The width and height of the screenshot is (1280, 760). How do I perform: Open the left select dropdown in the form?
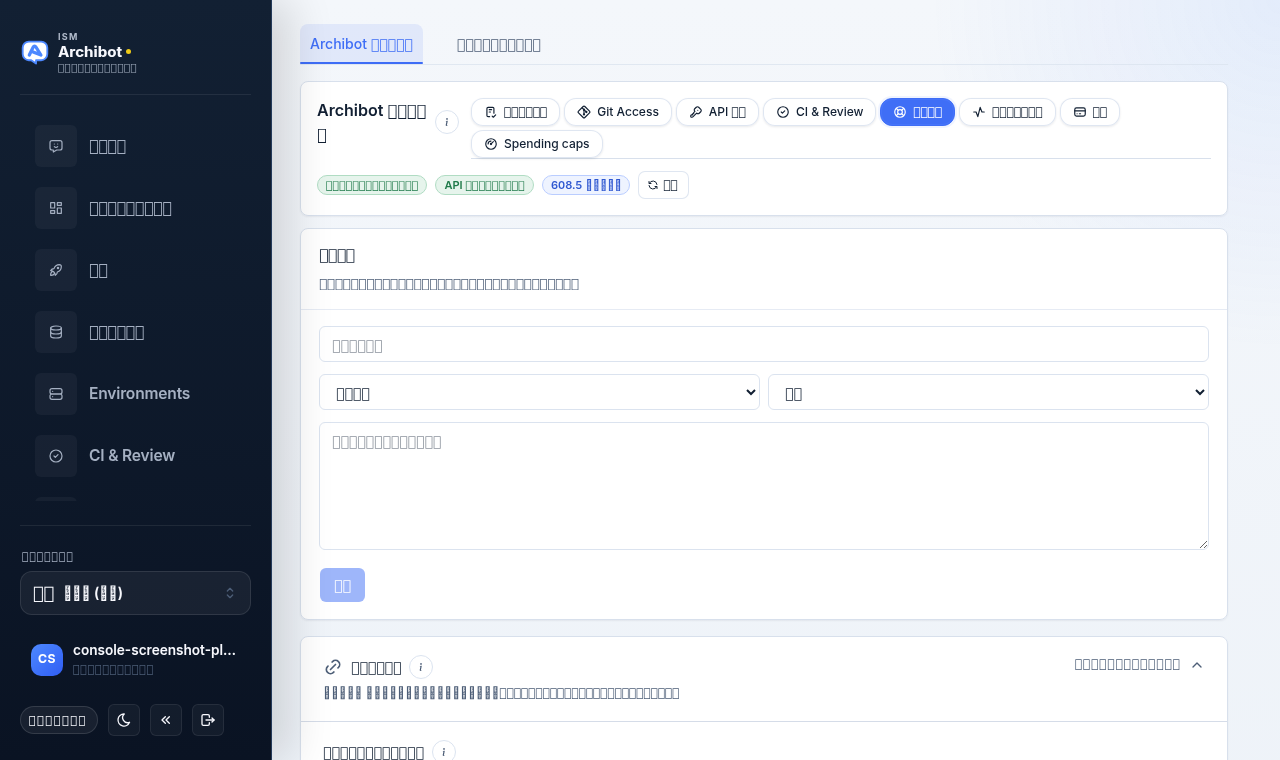539,392
